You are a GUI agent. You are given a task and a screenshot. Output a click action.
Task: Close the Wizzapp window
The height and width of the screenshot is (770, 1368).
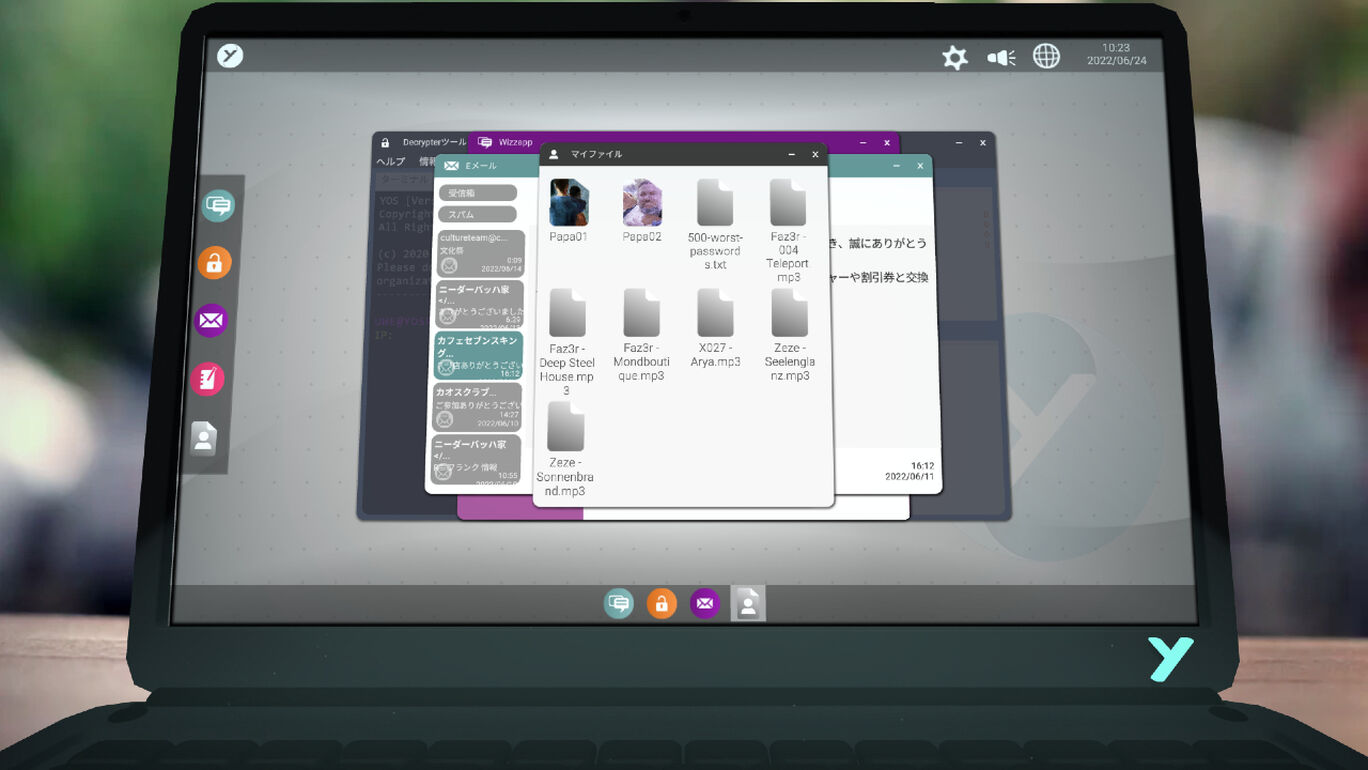coord(886,143)
